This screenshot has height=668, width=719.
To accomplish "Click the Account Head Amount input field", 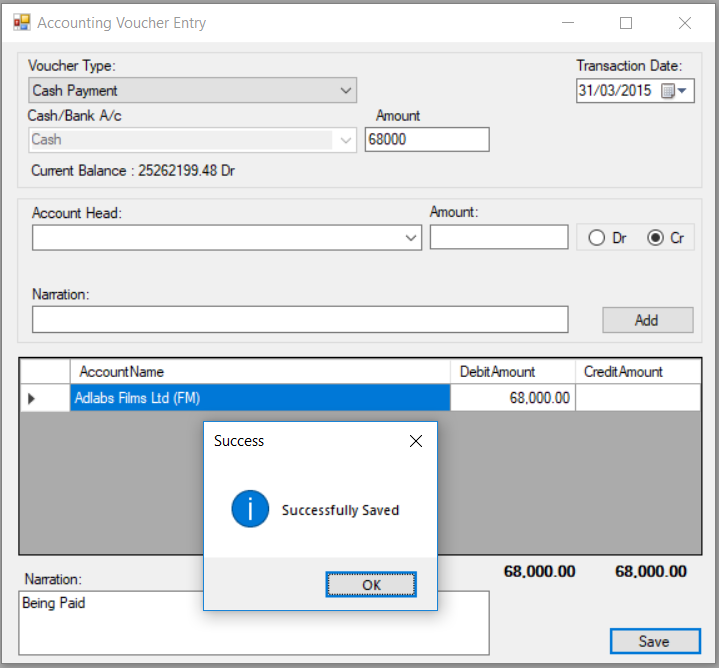I will (499, 237).
